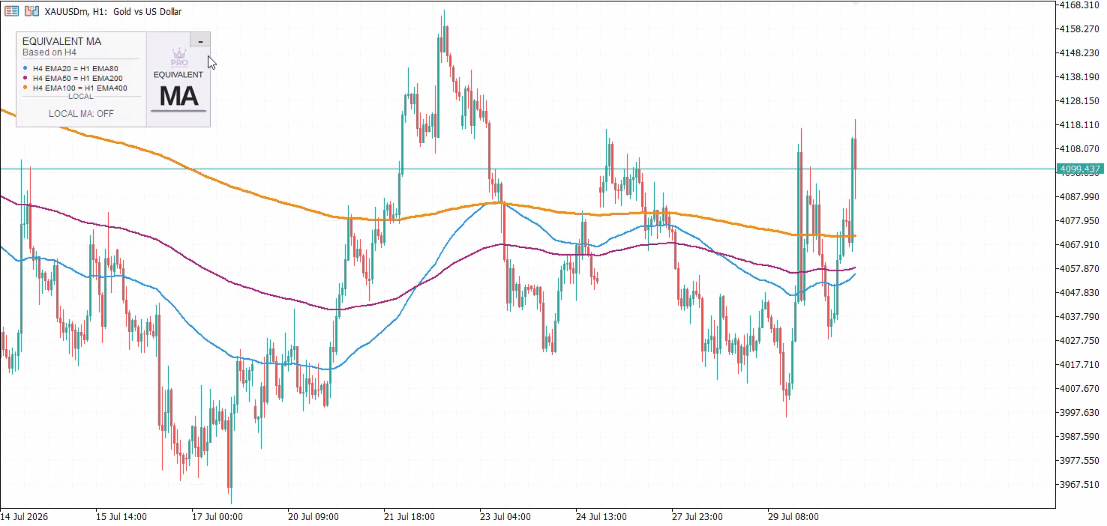This screenshot has height=526, width=1107.
Task: Open the one-click trading panel icon
Action: click(11, 11)
